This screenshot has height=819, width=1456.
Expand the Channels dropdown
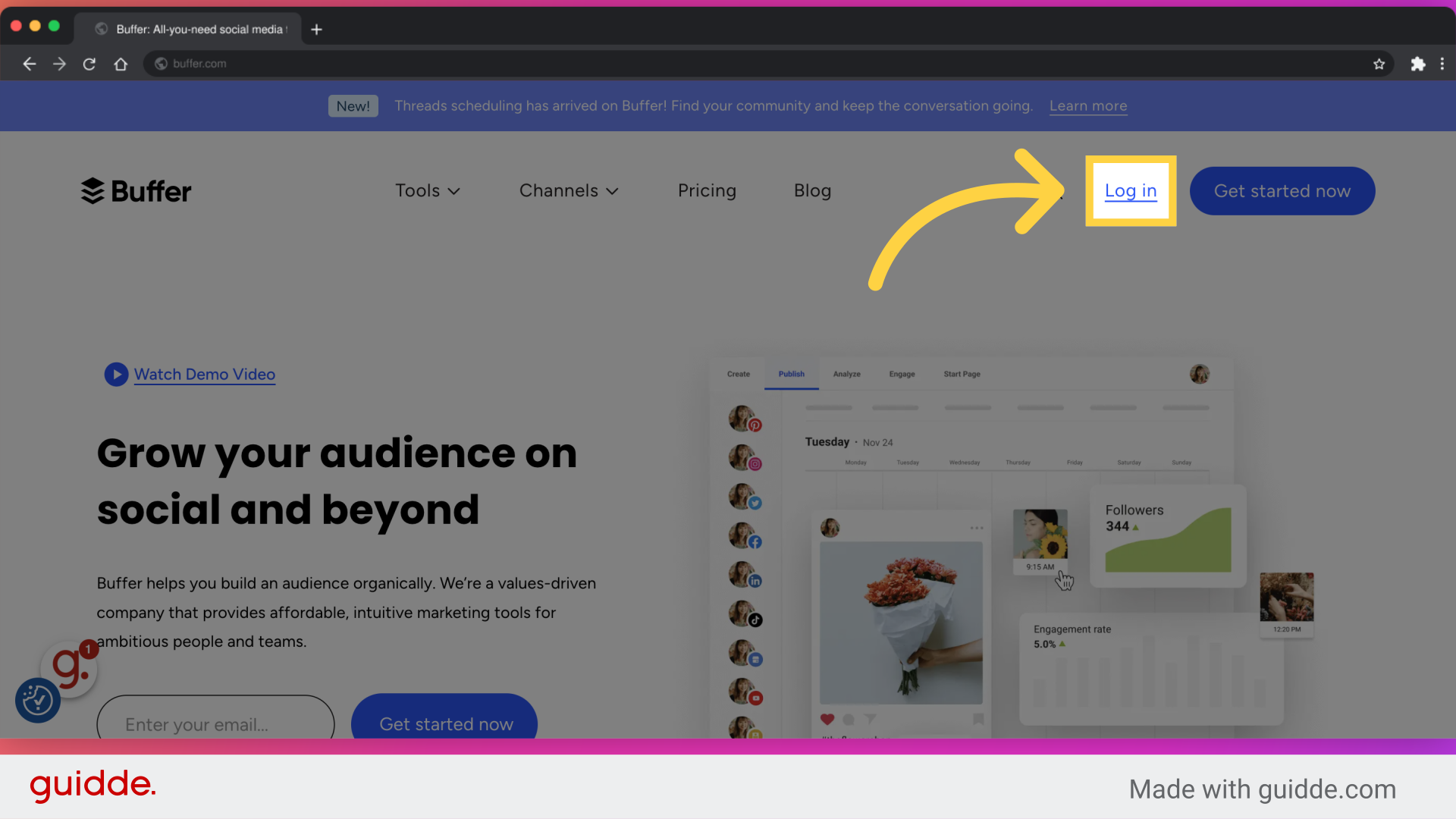569,190
